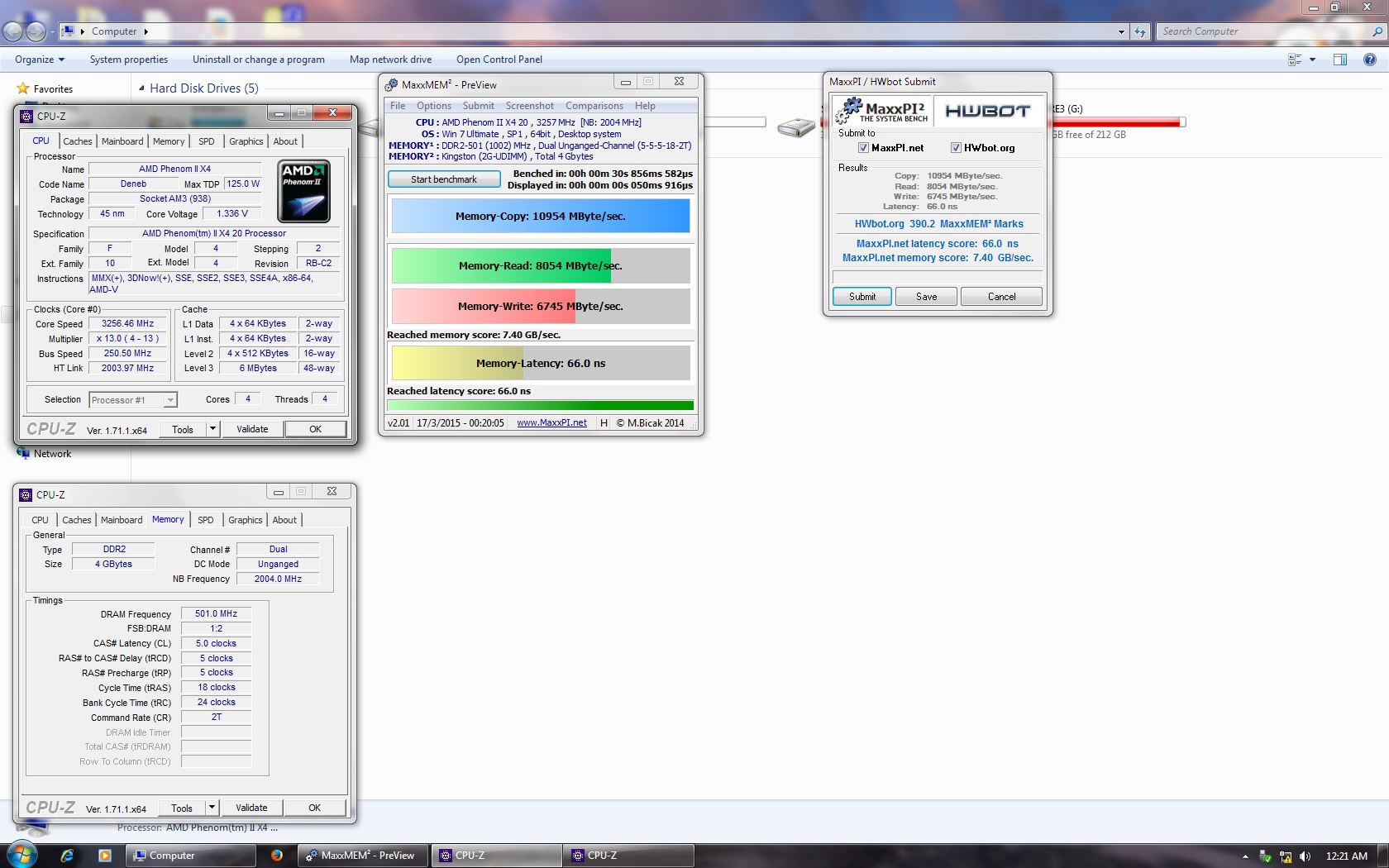
Task: Open Tools dropdown arrow in Memory CPU-Z window
Action: [x=212, y=808]
